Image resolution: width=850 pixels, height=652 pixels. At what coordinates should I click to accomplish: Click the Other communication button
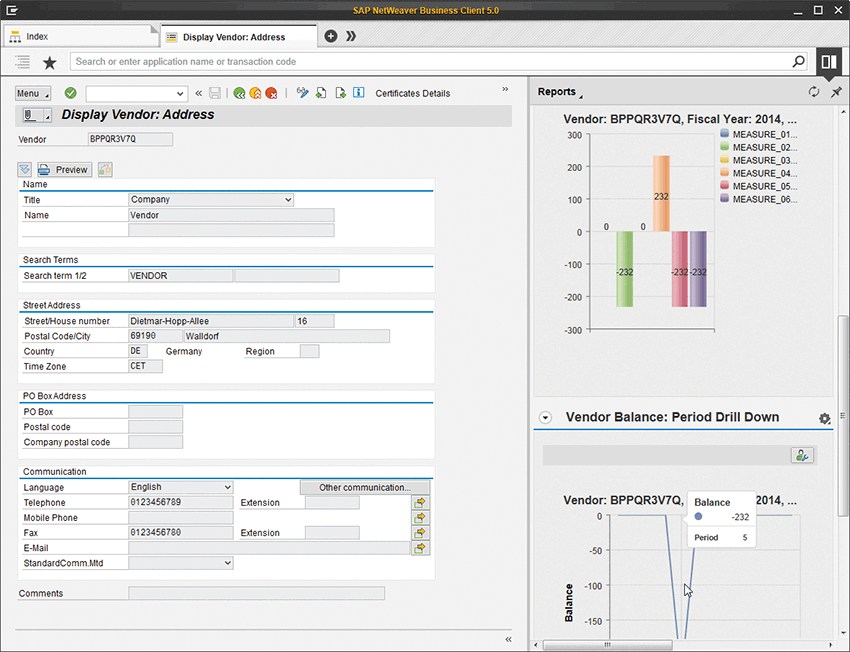(364, 487)
